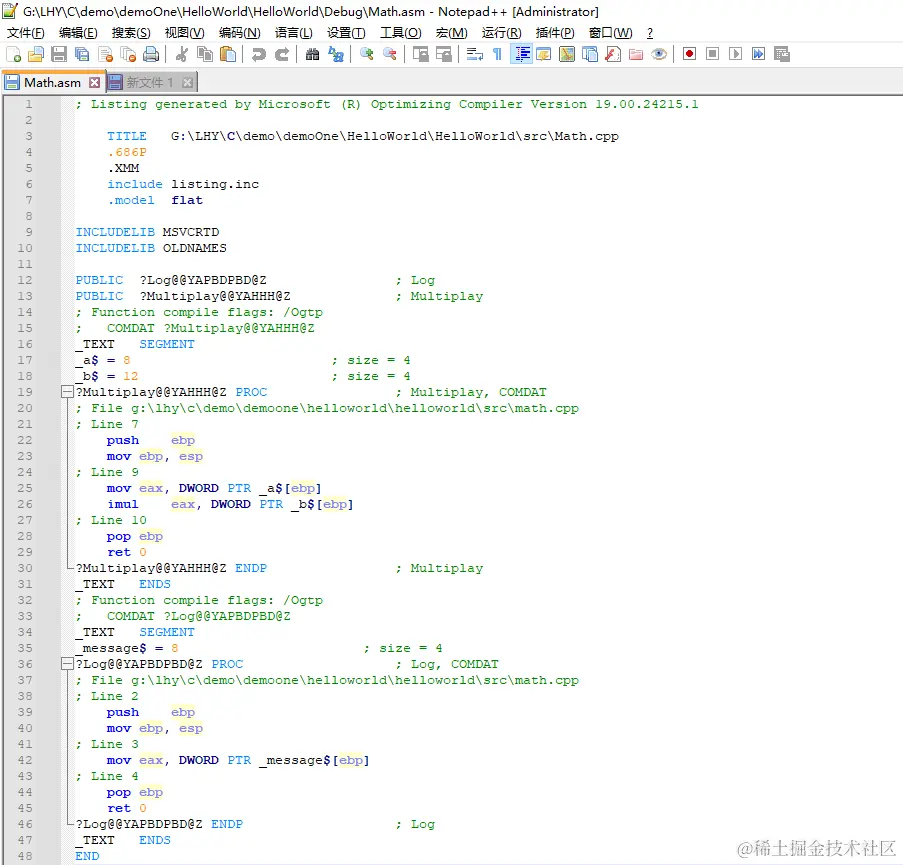The height and width of the screenshot is (865, 903).
Task: Run the macro multiple times
Action: (x=758, y=54)
